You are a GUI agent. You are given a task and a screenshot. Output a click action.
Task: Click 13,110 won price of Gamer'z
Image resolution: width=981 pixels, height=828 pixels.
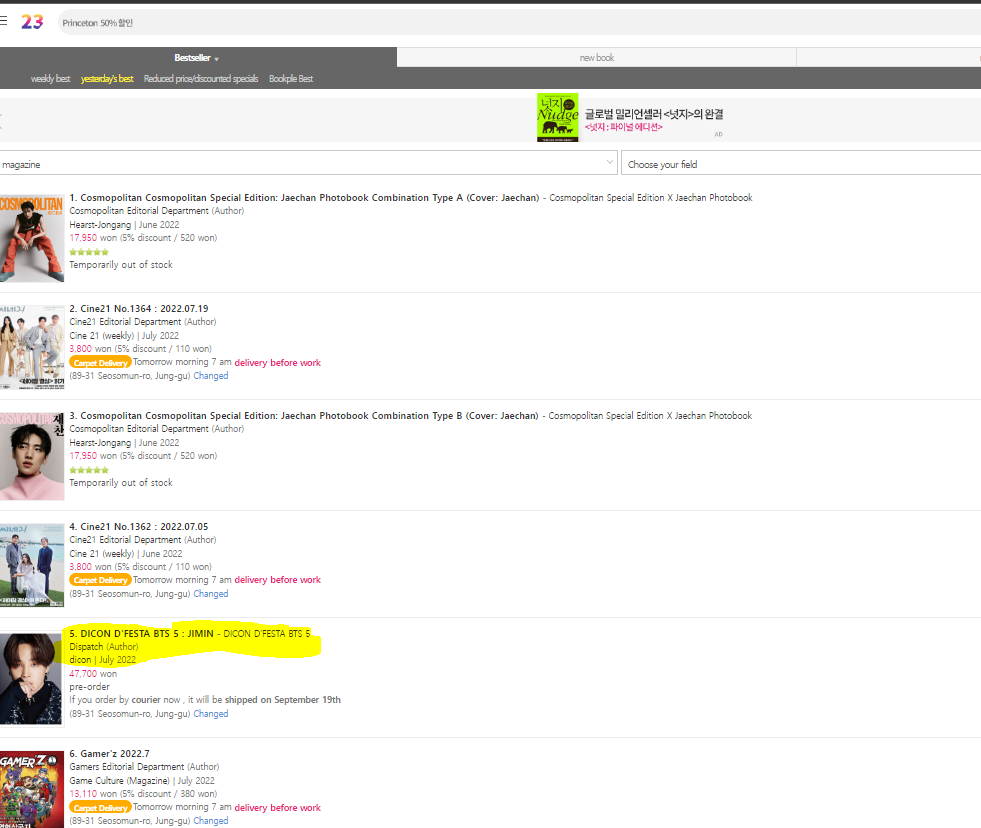93,794
